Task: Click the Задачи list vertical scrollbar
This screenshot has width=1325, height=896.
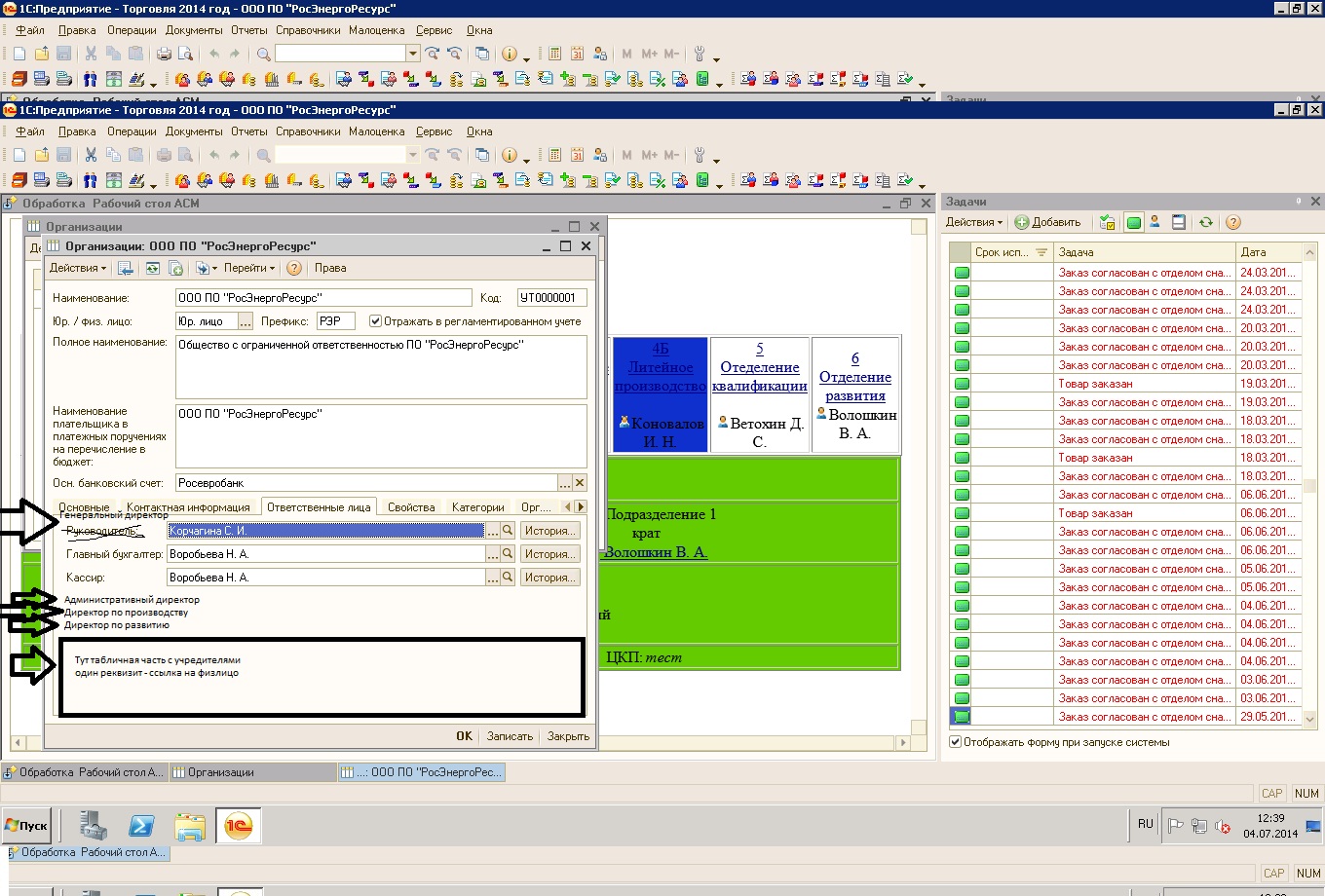Action: pos(1308,484)
